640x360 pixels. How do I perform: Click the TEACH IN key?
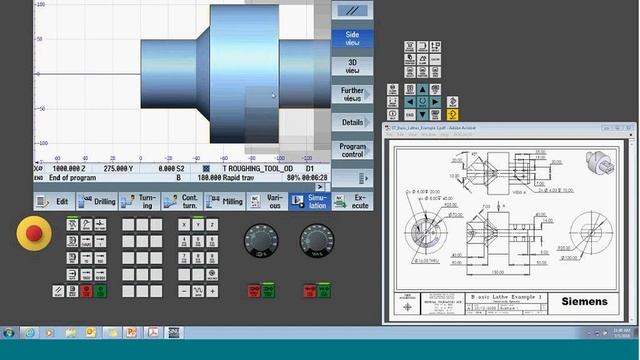(x=72, y=241)
